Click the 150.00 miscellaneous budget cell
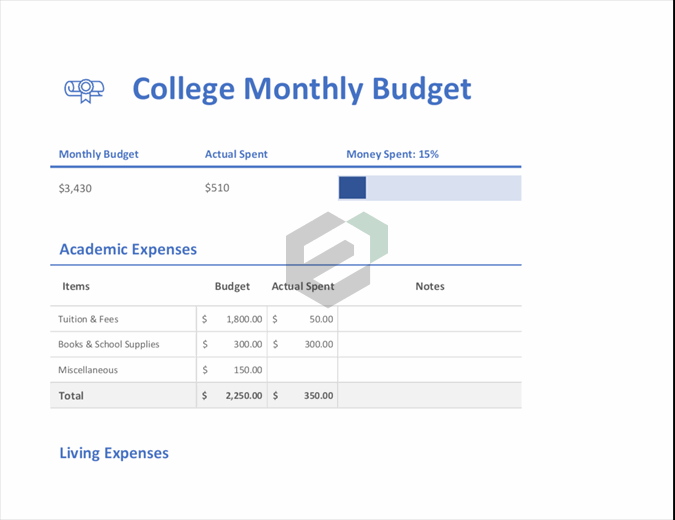 click(x=247, y=370)
